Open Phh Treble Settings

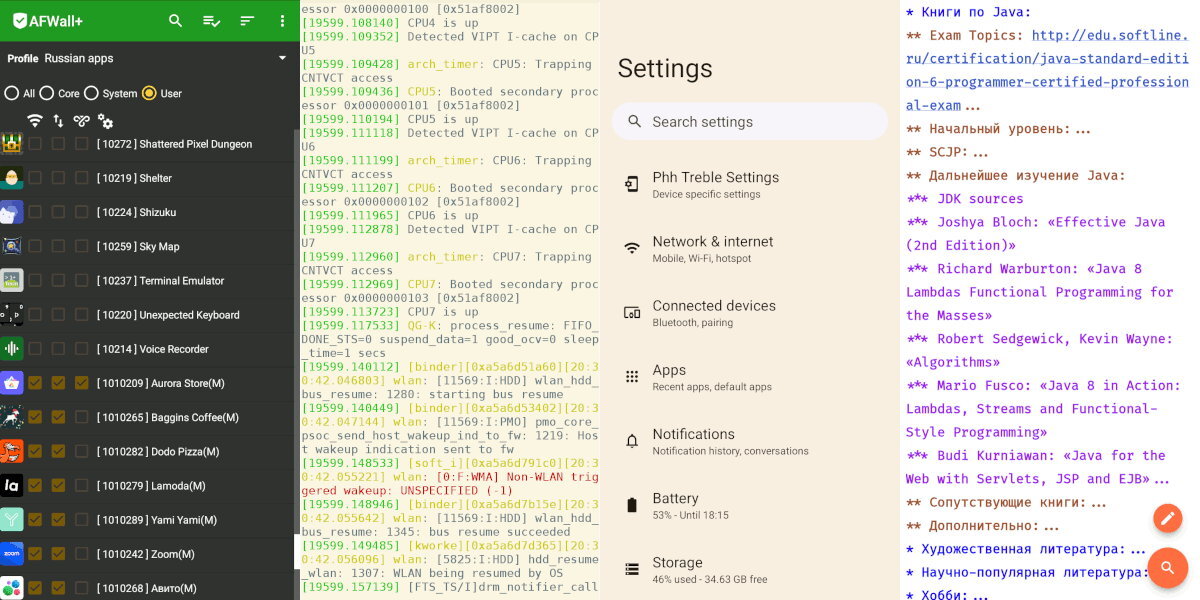click(750, 185)
